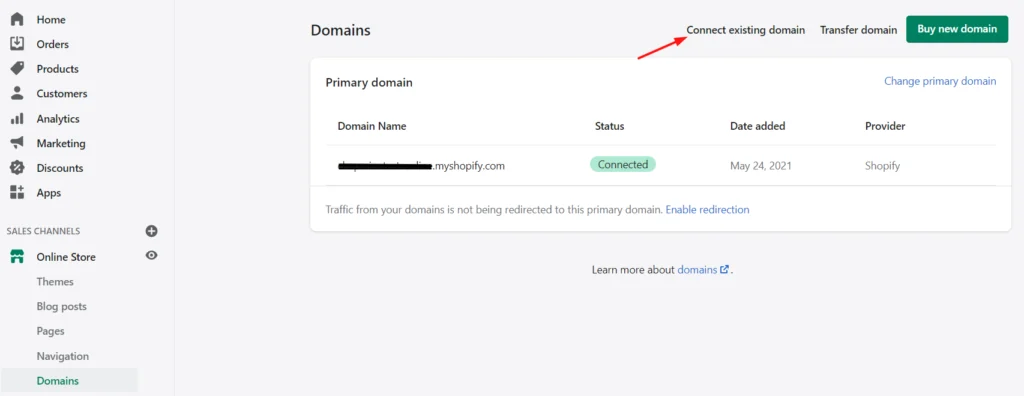Select Domains in the sidebar
Screen dimensions: 1024x396
tap(57, 381)
